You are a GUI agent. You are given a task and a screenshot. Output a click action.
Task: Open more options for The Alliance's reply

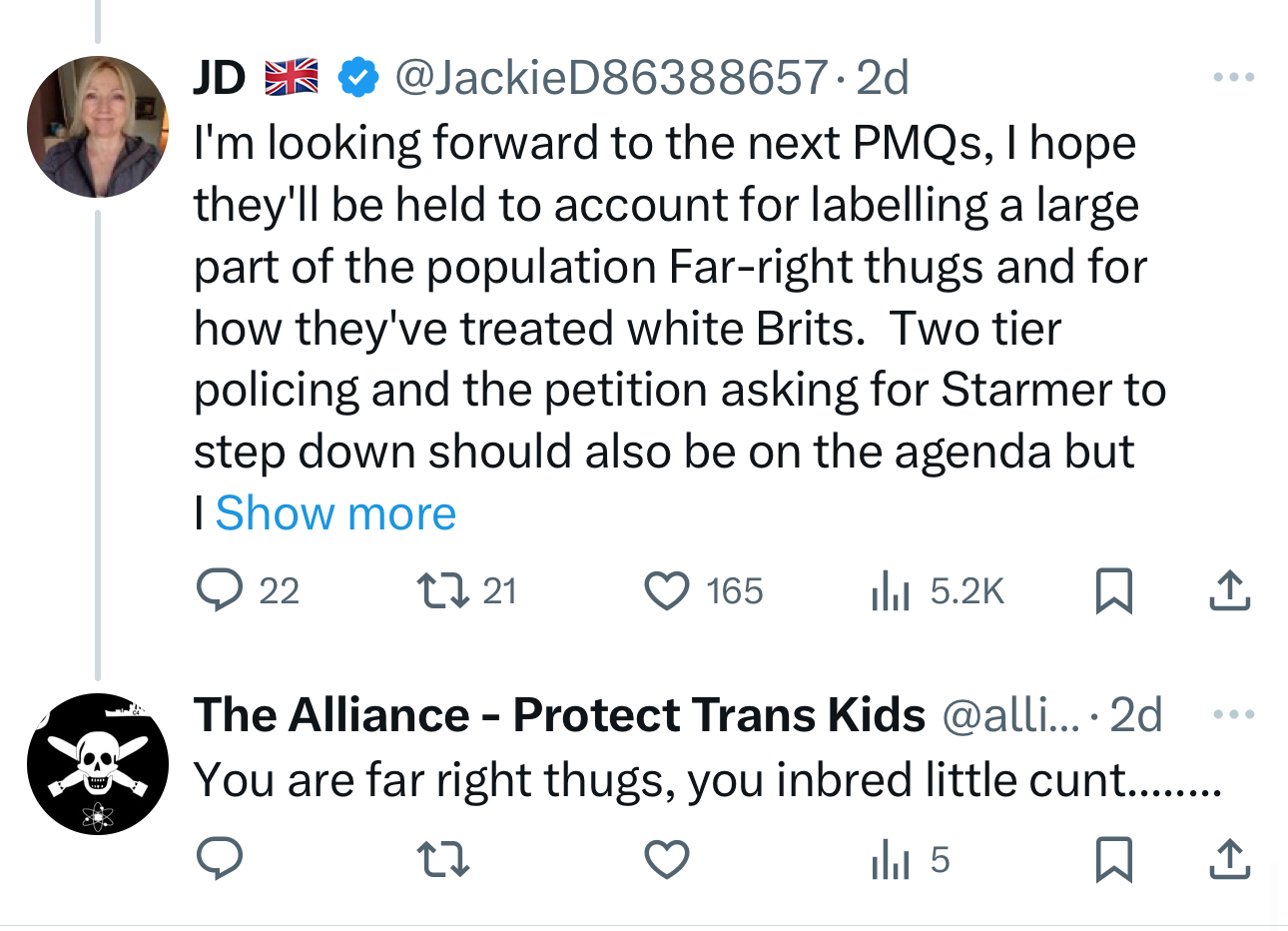point(1234,714)
